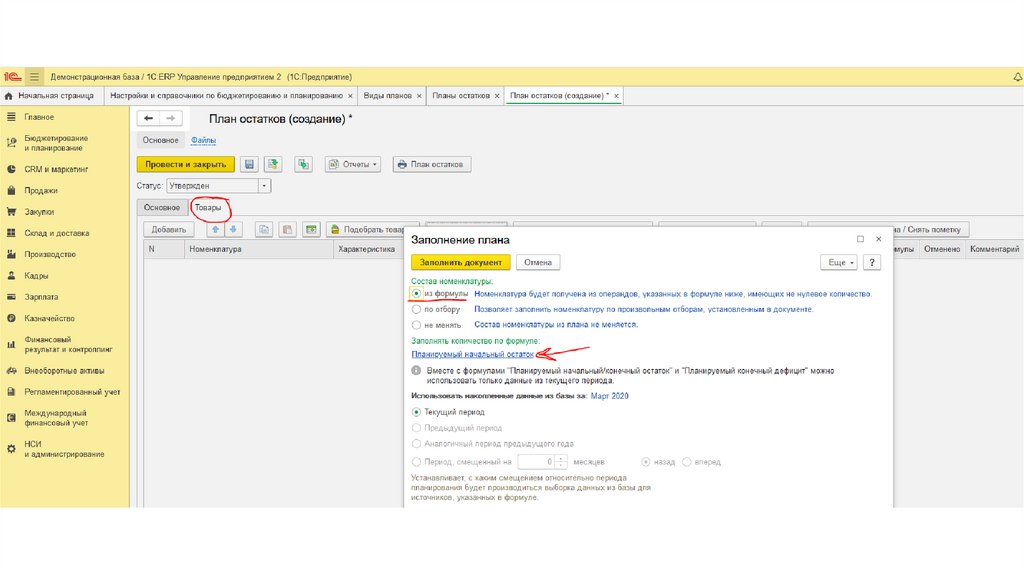
Task: Click the back navigation arrow
Action: click(149, 119)
